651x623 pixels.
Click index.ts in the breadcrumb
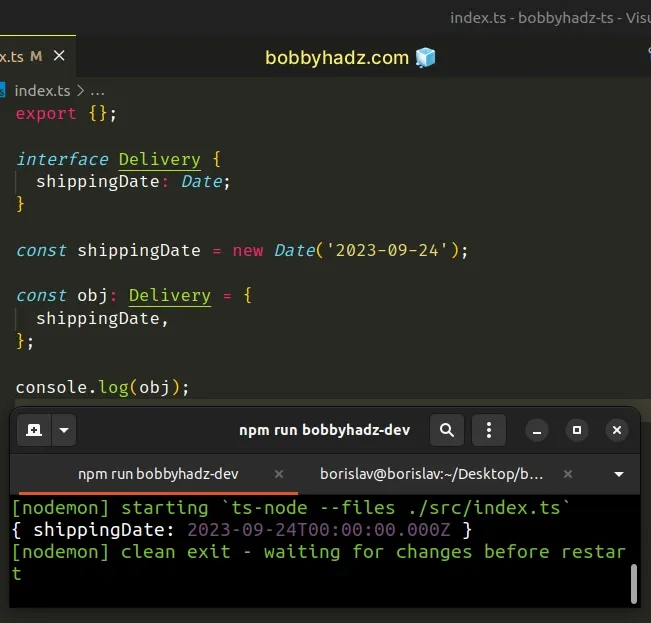42,90
